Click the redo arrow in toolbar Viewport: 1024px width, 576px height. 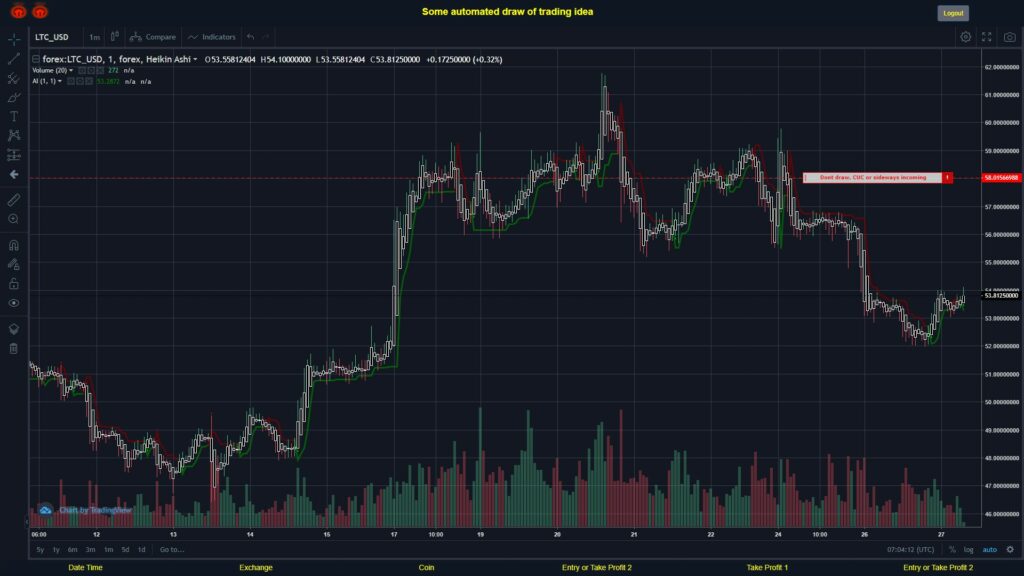266,37
